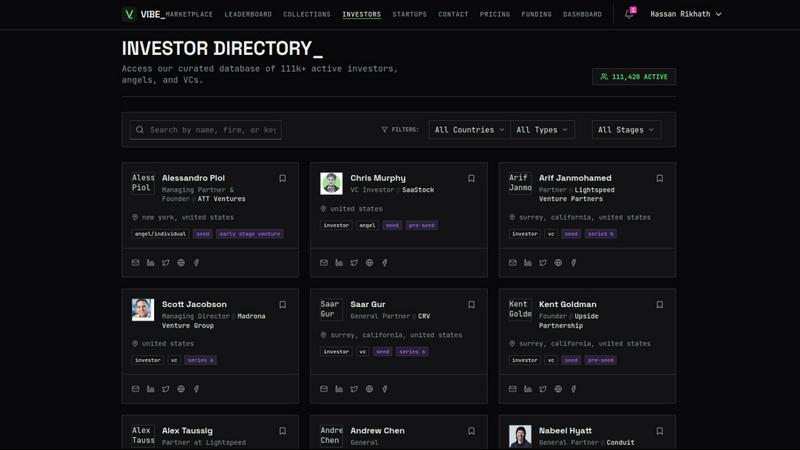Image resolution: width=800 pixels, height=450 pixels.
Task: Go to the Leaderboard nav item
Action: 248,15
